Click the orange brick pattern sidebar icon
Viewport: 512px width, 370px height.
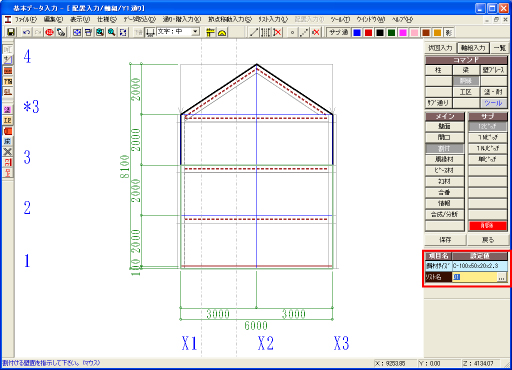(x=7, y=71)
